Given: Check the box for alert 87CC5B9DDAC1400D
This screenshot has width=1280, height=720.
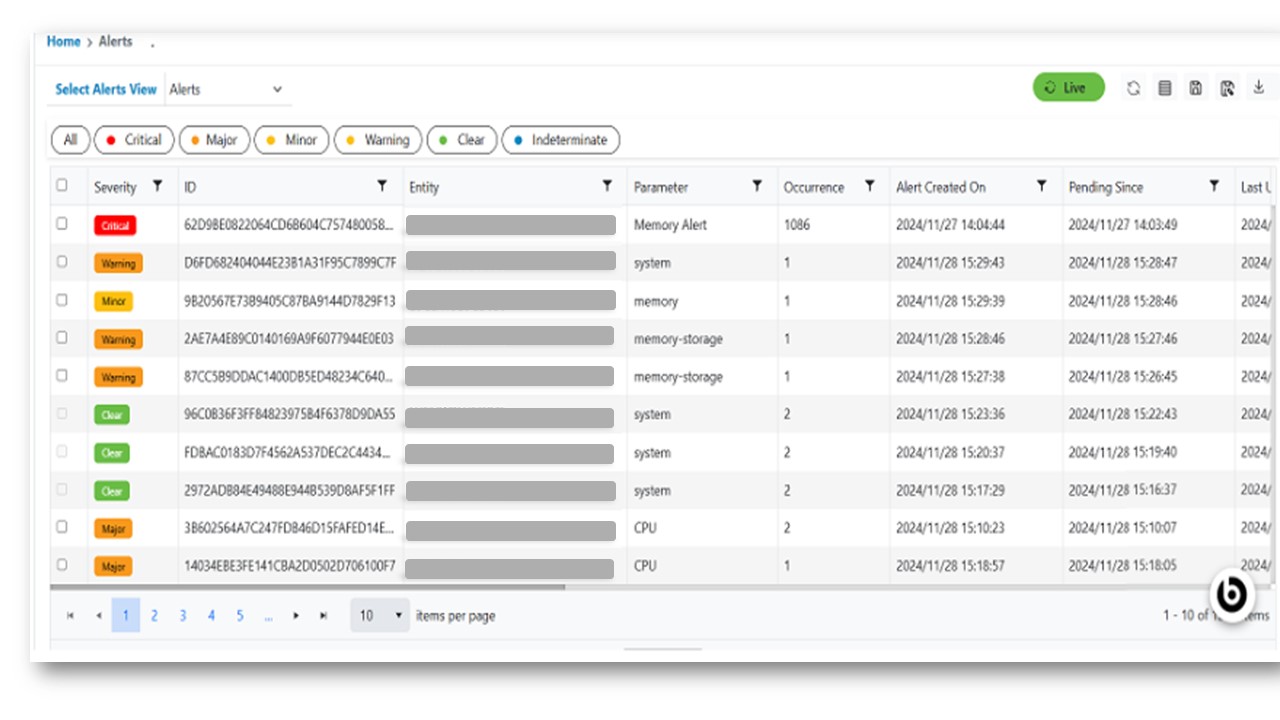Looking at the screenshot, I should [x=62, y=376].
